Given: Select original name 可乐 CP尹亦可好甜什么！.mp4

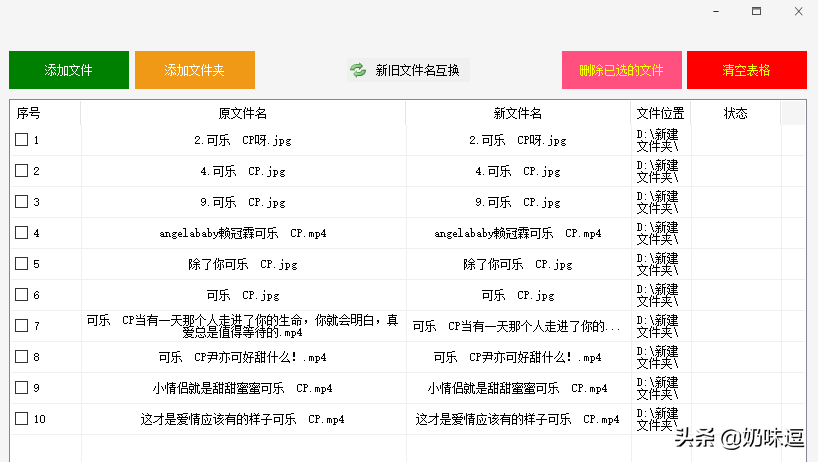Looking at the screenshot, I should pos(243,357).
